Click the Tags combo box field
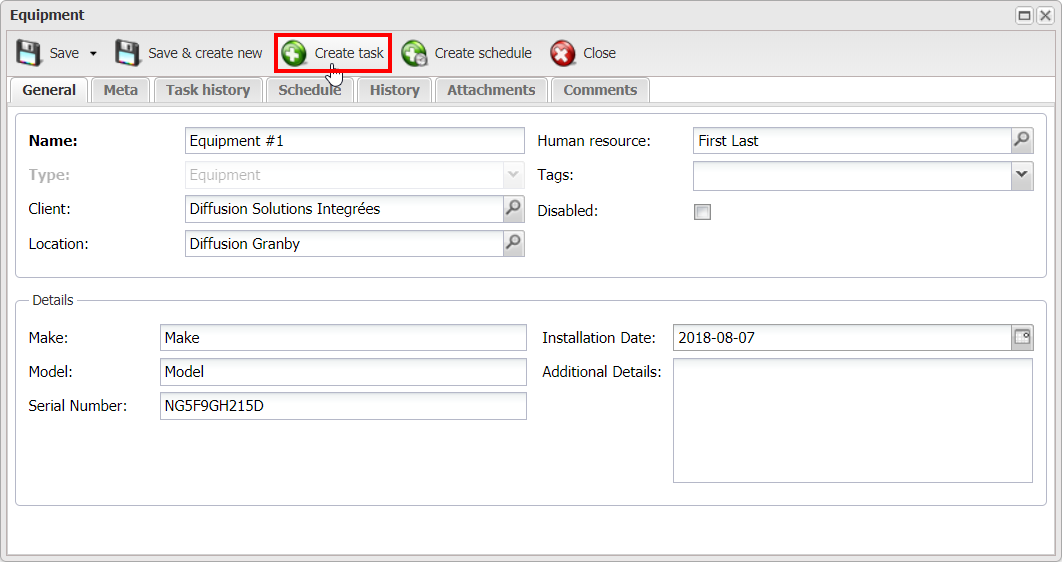The height and width of the screenshot is (562, 1062). coord(852,176)
